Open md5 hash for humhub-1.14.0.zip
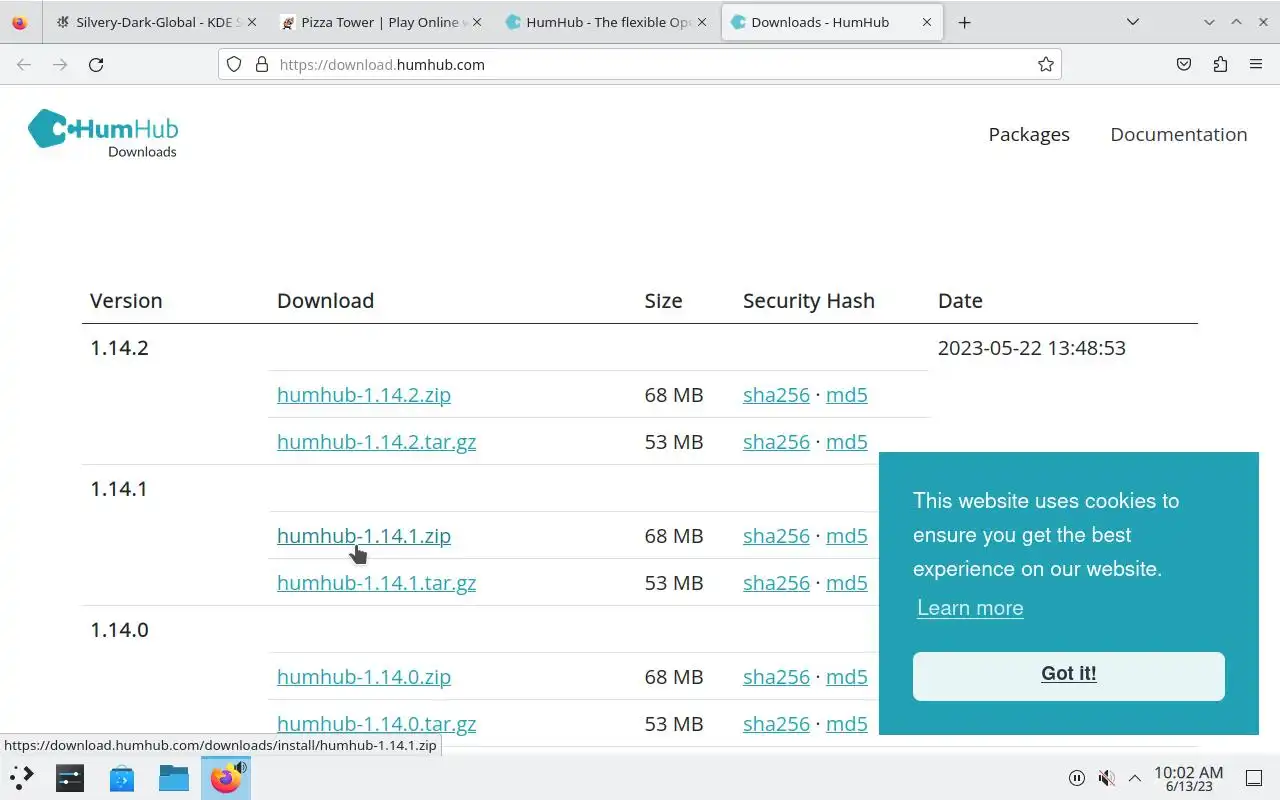Viewport: 1280px width, 800px height. [846, 677]
